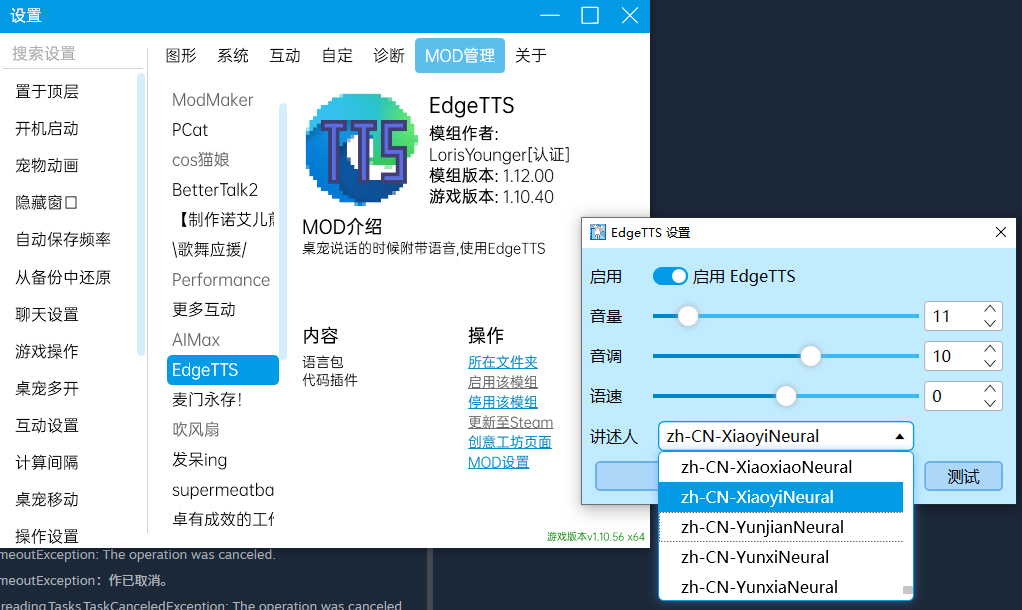Open 创意工坊页面 link
Image resolution: width=1022 pixels, height=610 pixels.
(x=510, y=442)
